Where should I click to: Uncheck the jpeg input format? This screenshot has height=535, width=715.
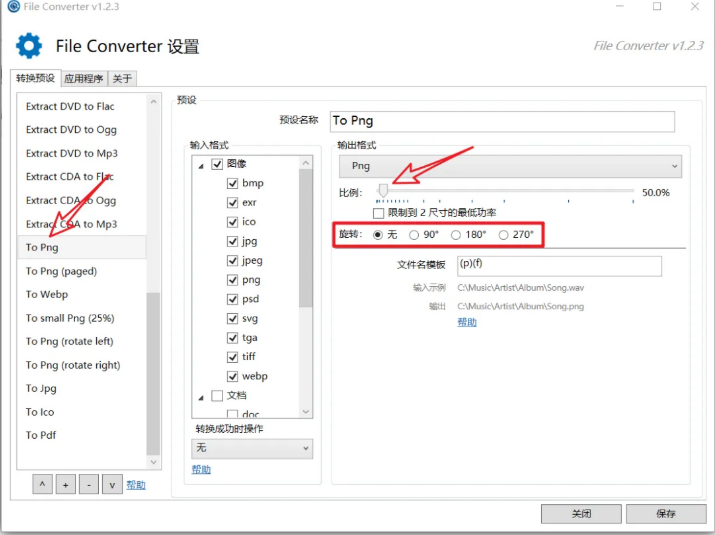[x=233, y=260]
